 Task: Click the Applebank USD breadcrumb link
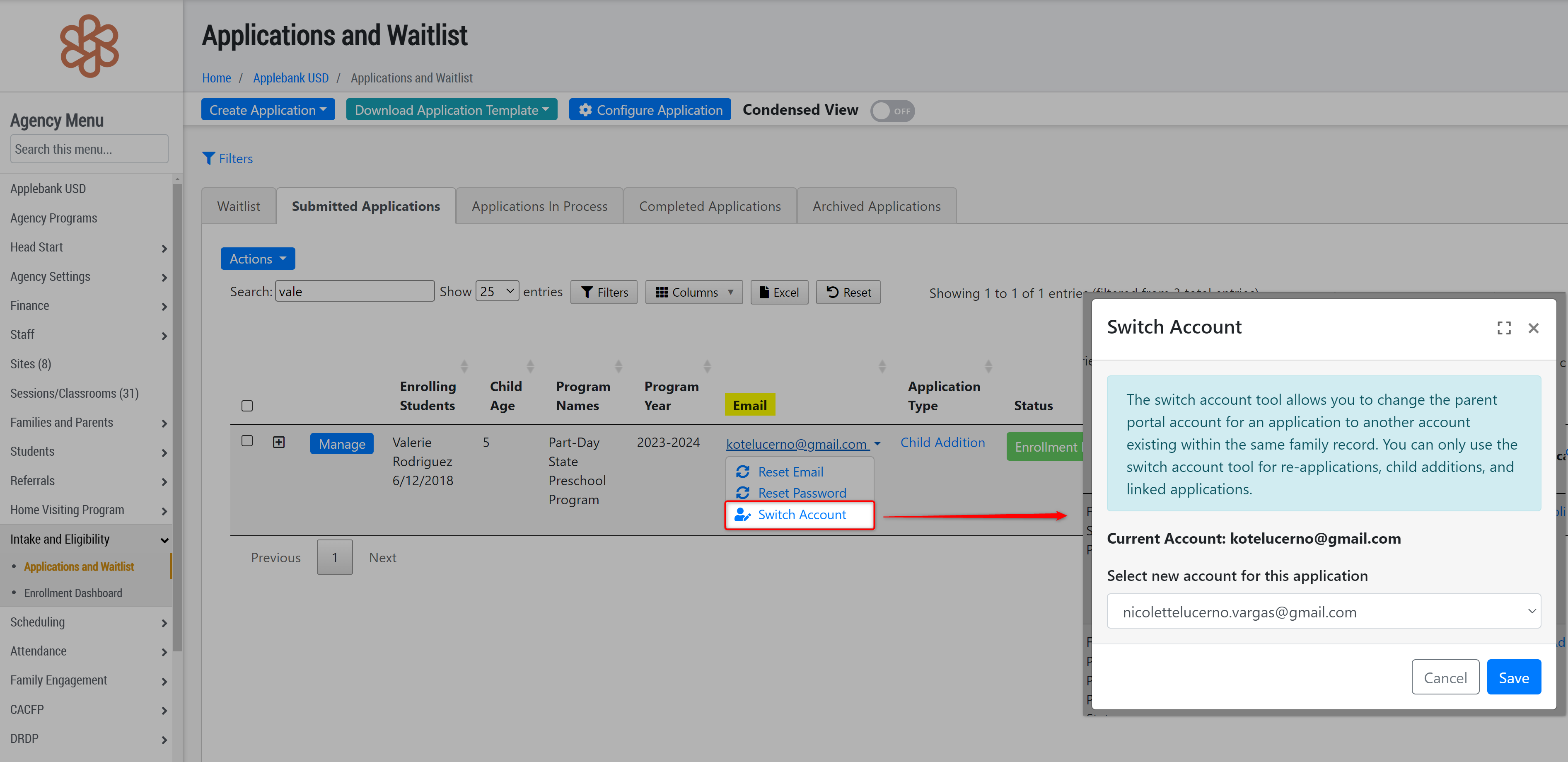click(x=290, y=78)
